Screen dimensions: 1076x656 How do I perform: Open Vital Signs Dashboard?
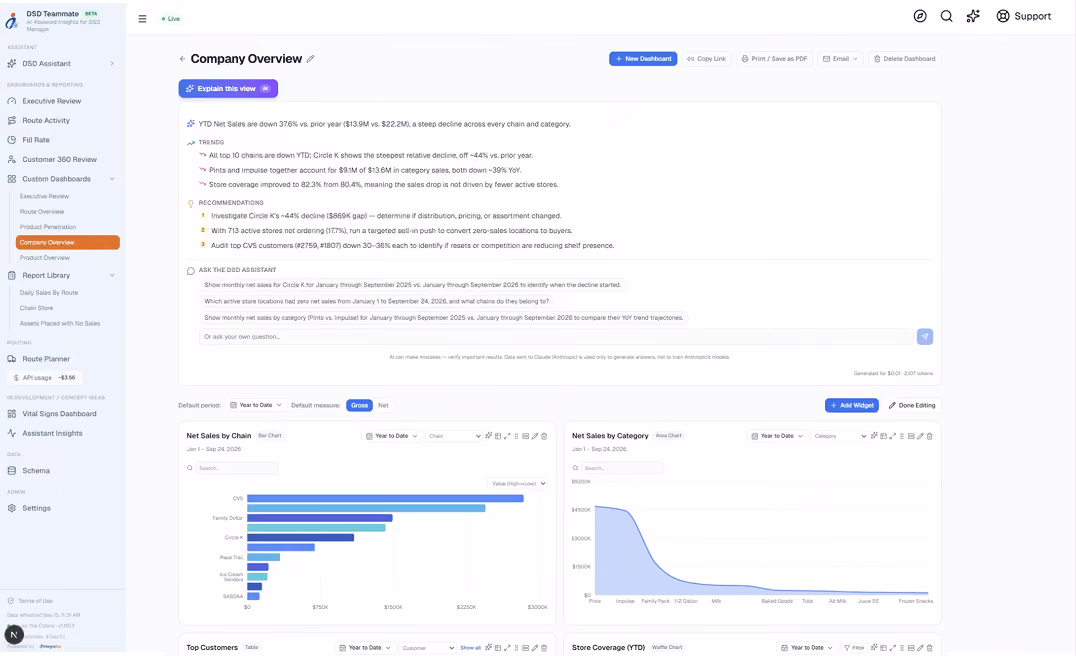click(x=59, y=414)
